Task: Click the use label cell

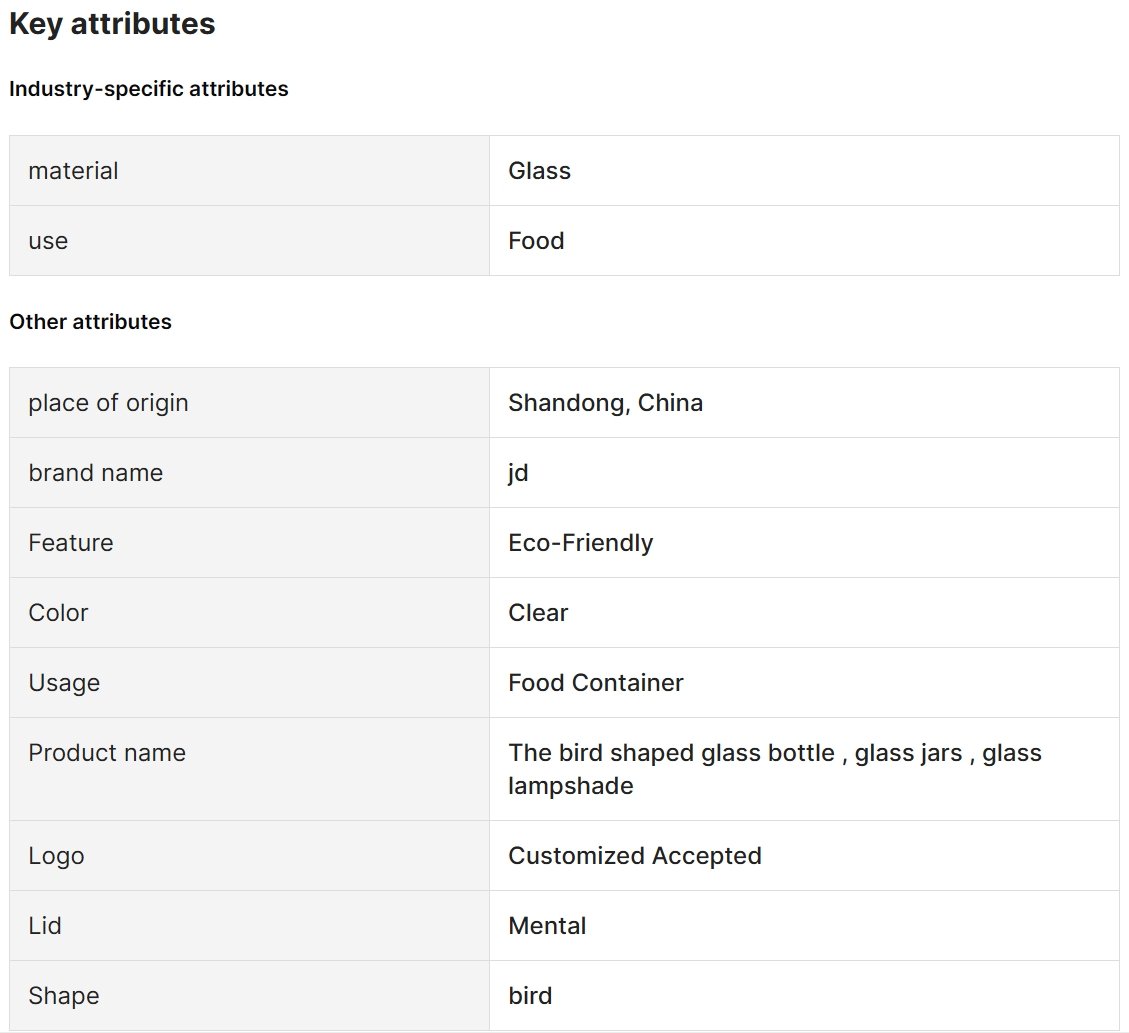Action: (x=249, y=240)
